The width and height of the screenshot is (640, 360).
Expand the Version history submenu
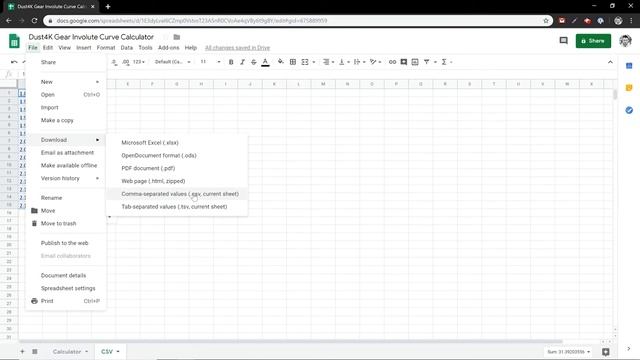[x=65, y=178]
